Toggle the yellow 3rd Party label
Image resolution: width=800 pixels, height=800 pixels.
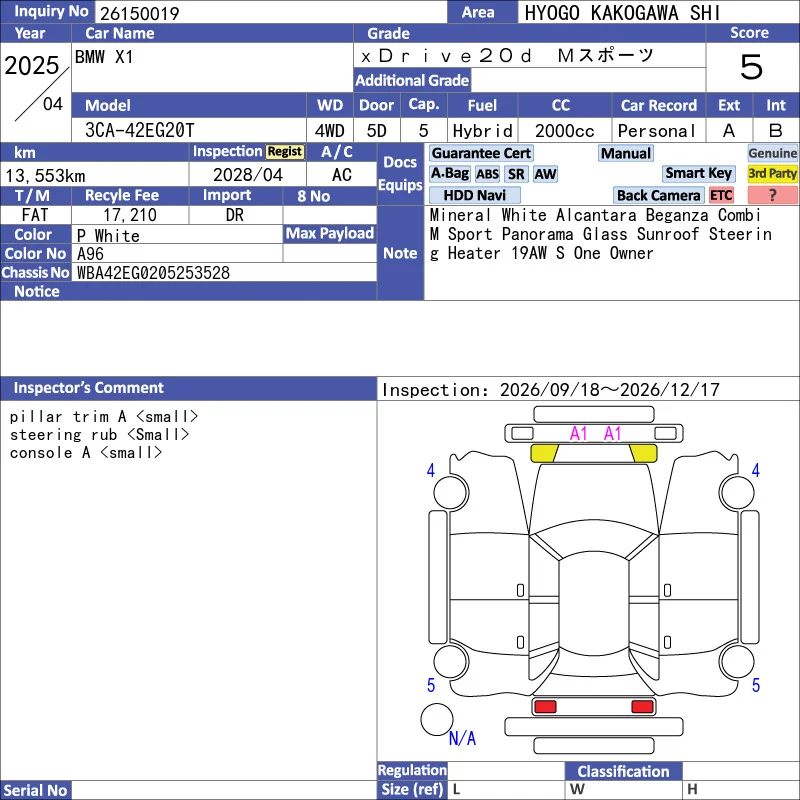click(x=772, y=174)
